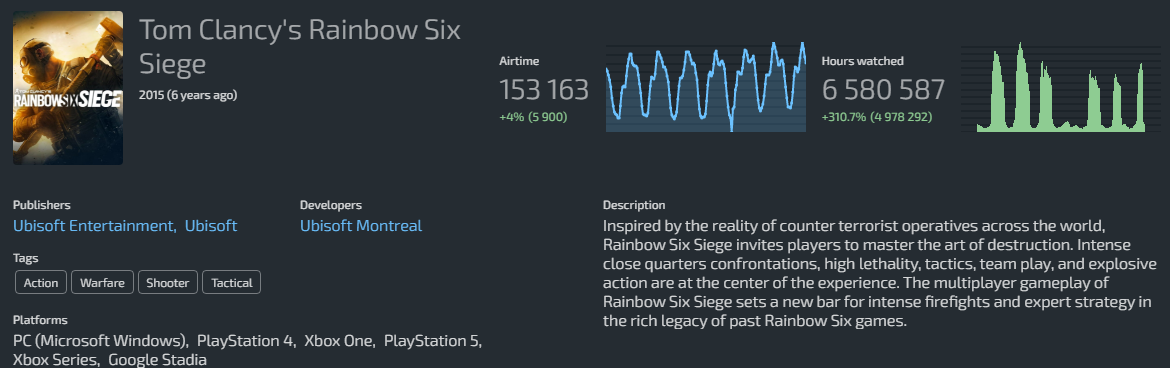The height and width of the screenshot is (368, 1170).
Task: Click the Google Stadia platform text
Action: (157, 360)
